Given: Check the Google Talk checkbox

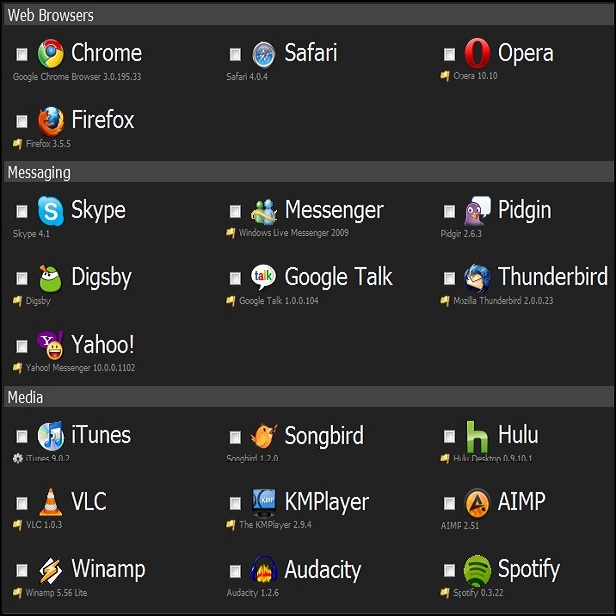Looking at the screenshot, I should (235, 279).
